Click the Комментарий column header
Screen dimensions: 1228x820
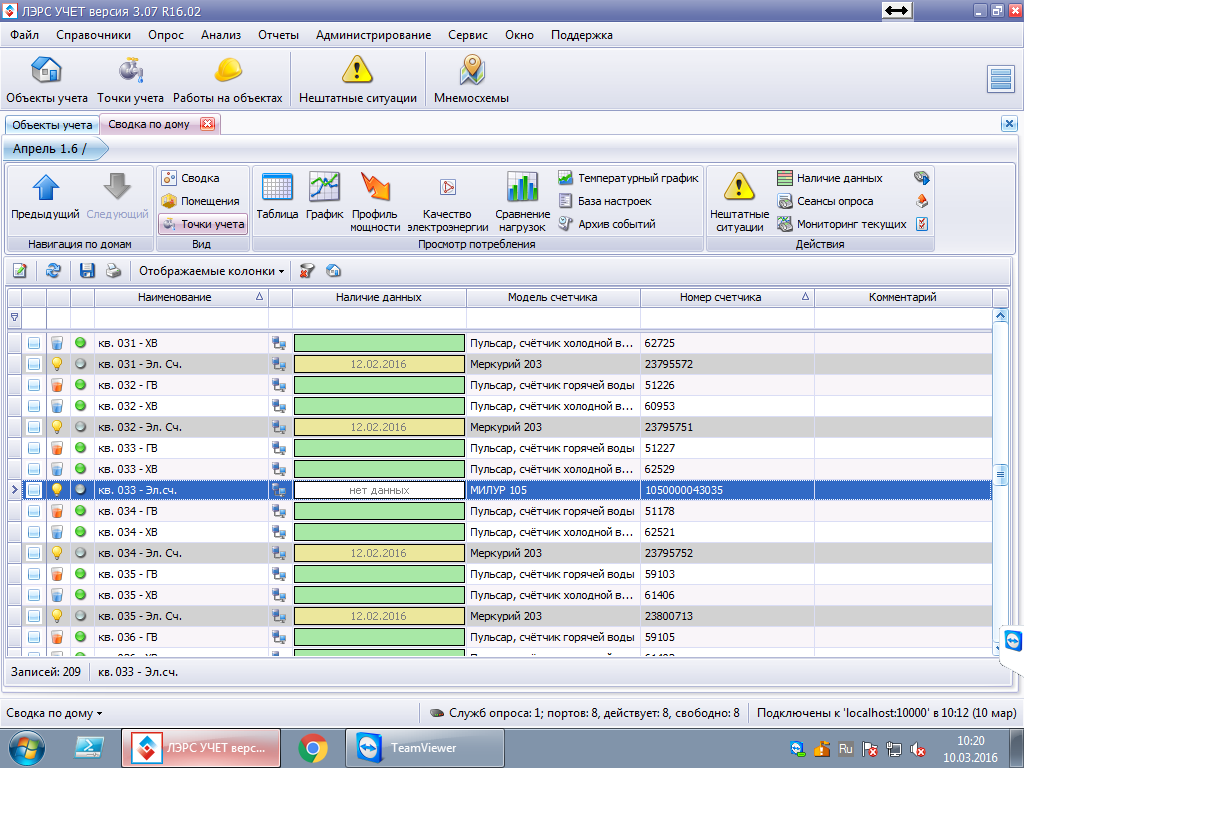click(903, 297)
